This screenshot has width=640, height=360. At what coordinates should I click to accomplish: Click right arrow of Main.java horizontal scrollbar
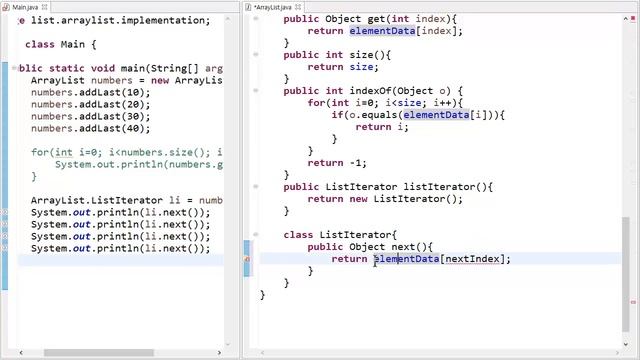(219, 352)
